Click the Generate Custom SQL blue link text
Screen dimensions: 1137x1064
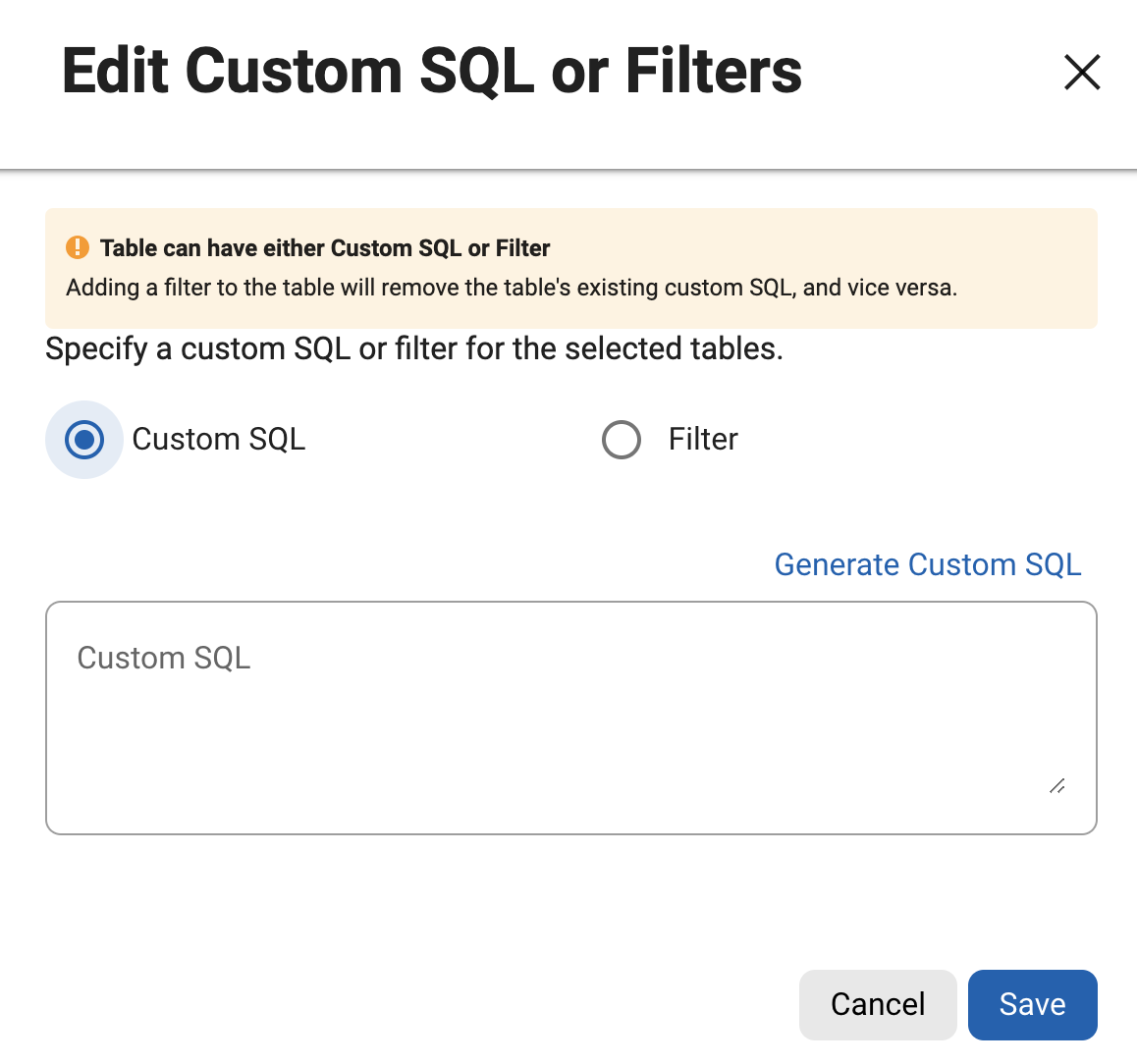(927, 564)
